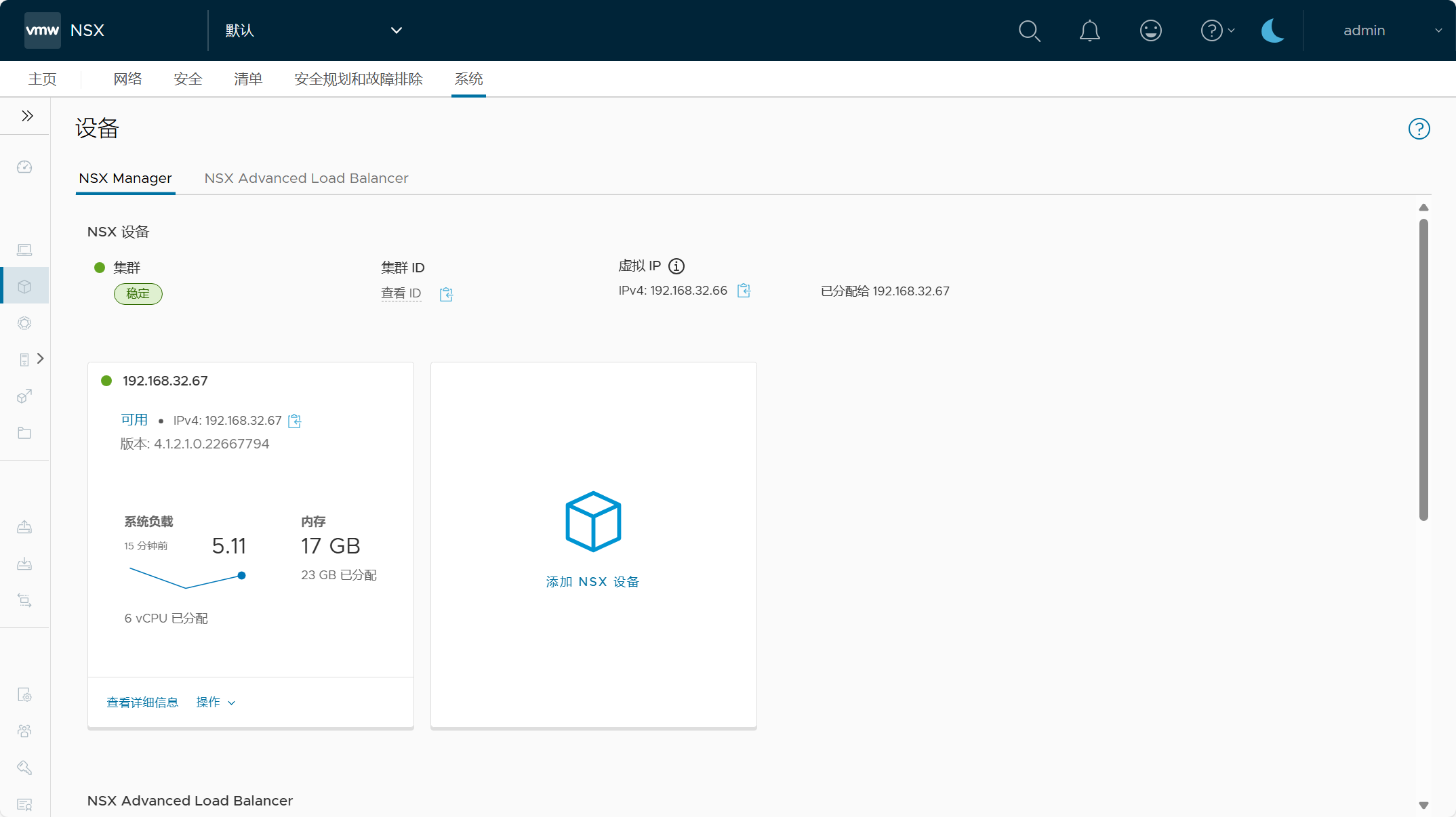Open page help question mark icon
This screenshot has width=1456, height=817.
[1419, 129]
